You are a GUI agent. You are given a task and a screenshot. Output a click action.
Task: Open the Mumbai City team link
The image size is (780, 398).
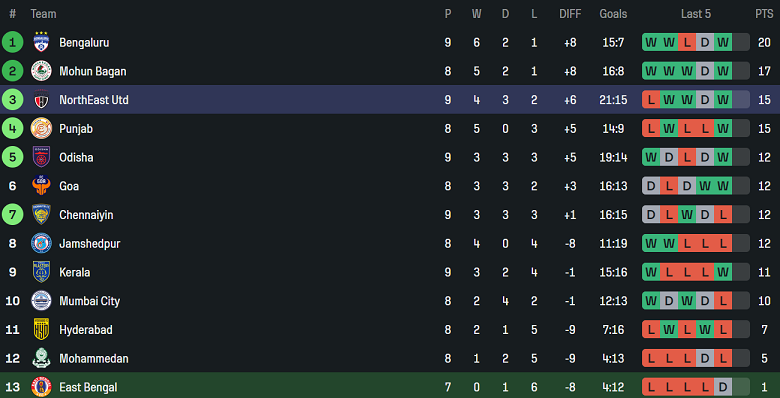point(90,301)
